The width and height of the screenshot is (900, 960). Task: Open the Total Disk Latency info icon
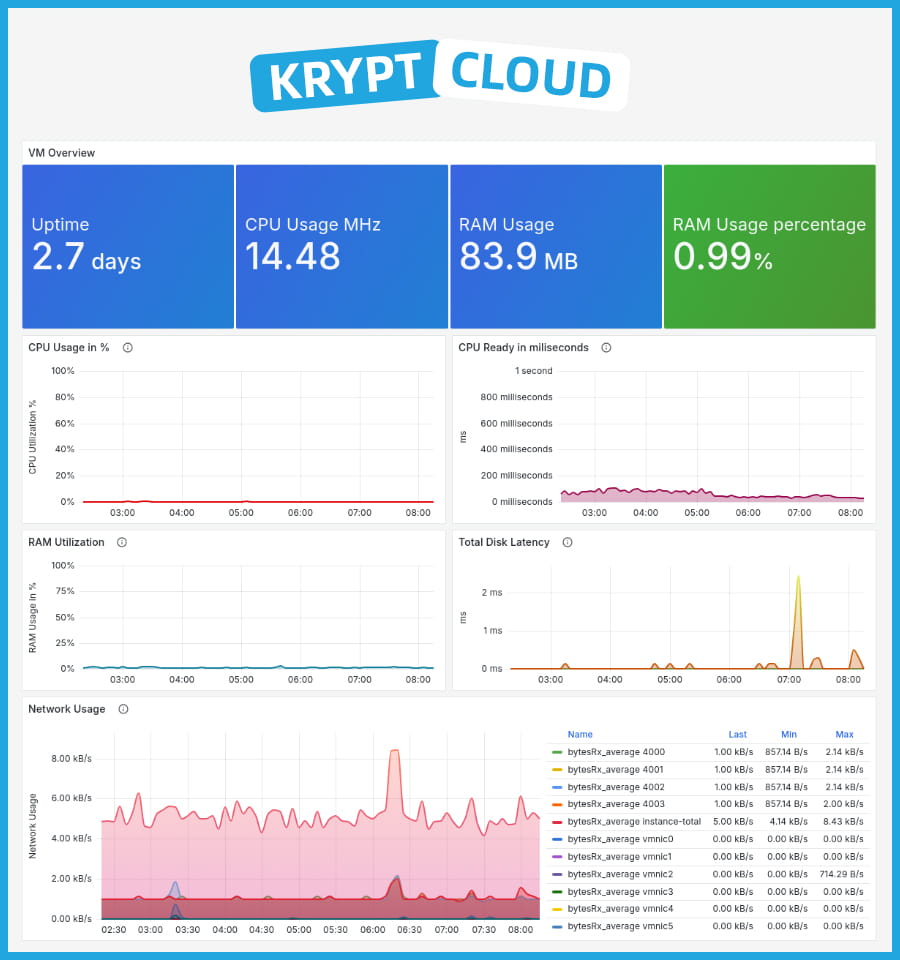[x=566, y=542]
